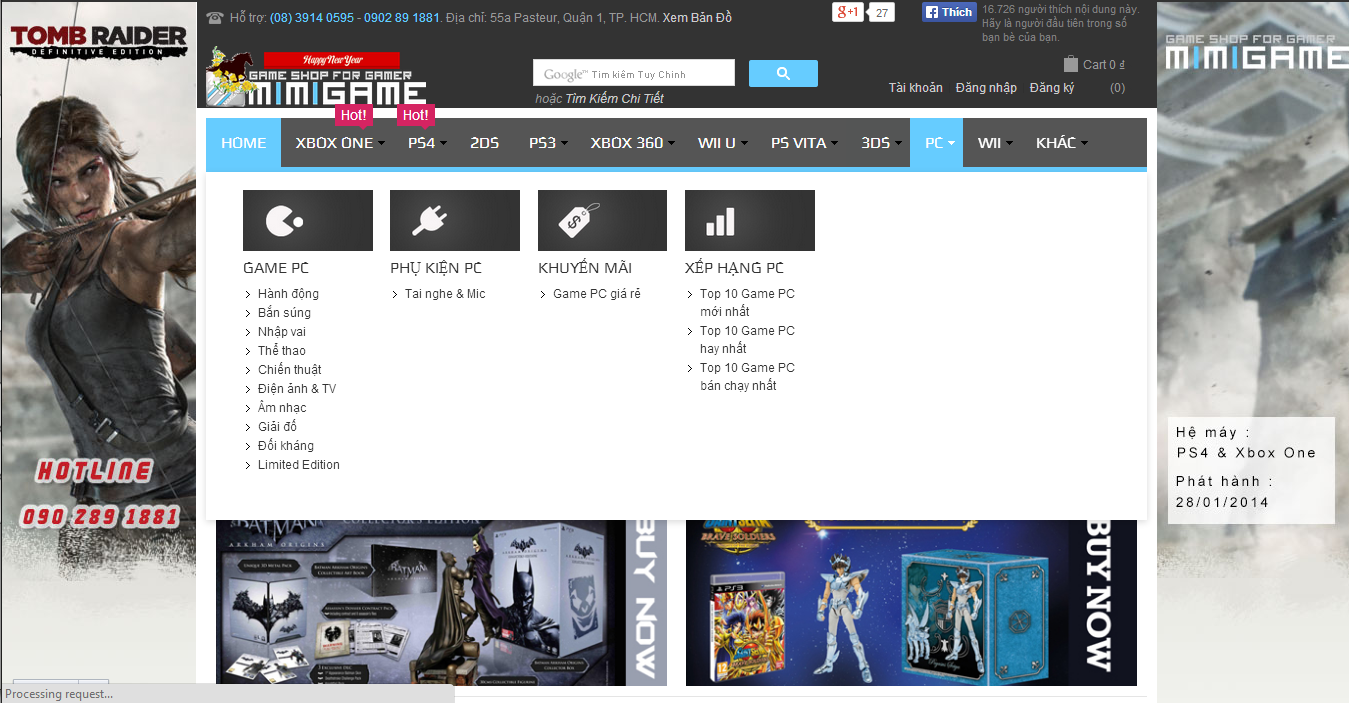Click the PC accessories plug icon
Image resolution: width=1349 pixels, height=703 pixels.
click(455, 220)
